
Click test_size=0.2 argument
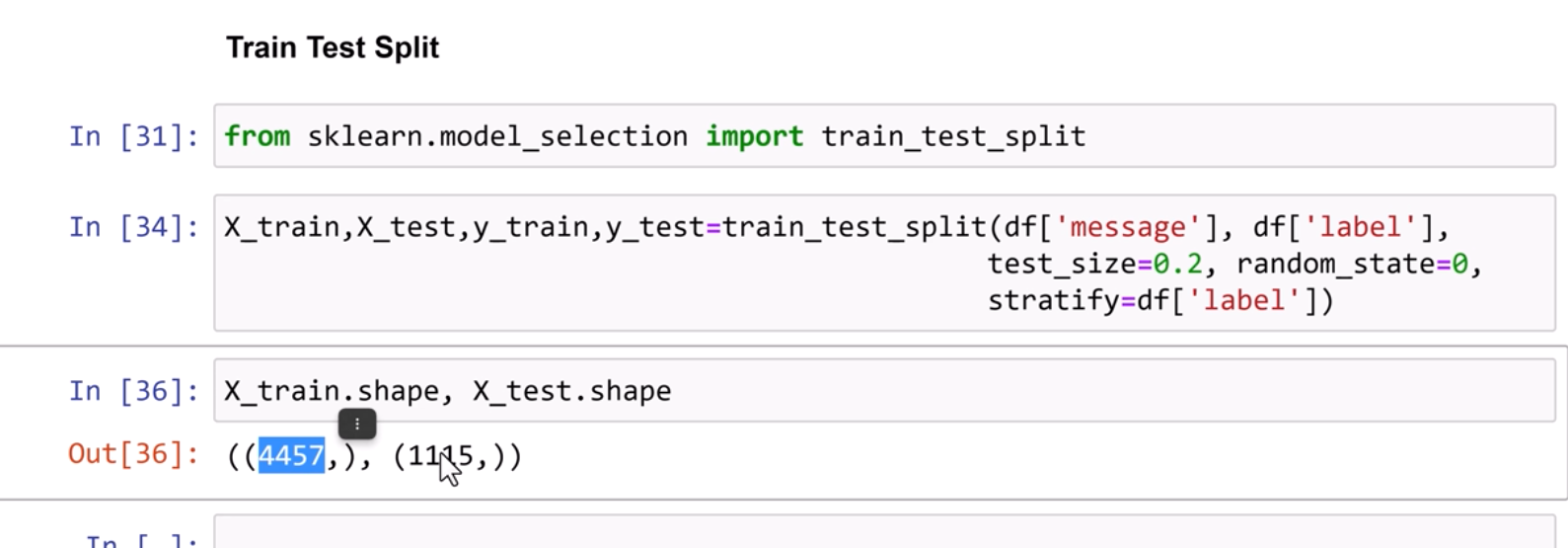tap(1093, 264)
